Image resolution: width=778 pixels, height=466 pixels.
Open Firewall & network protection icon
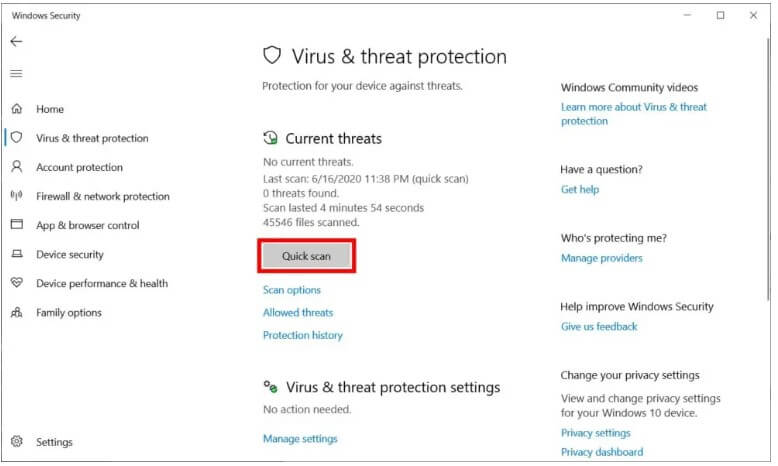[x=17, y=196]
